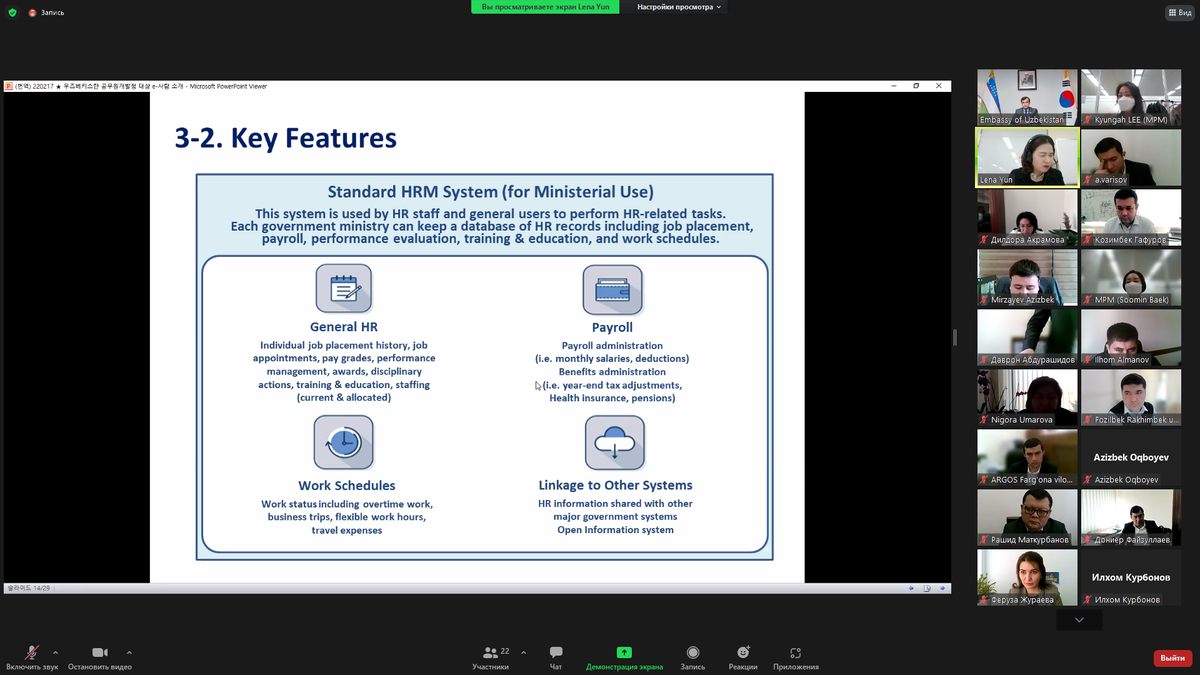
Task: Click the "Payroll" heading on slide
Action: pyautogui.click(x=612, y=327)
